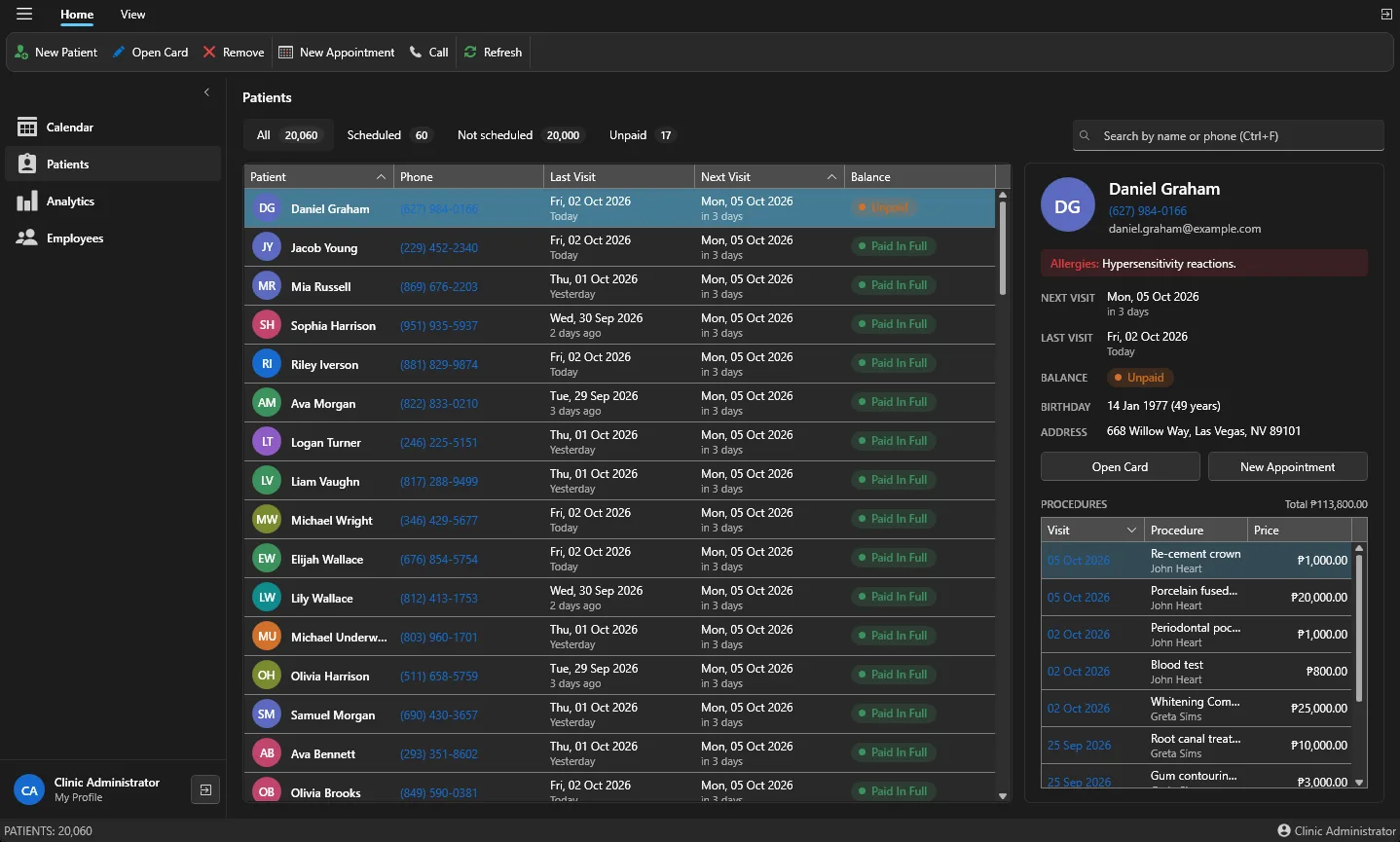Click the Call phone toolbar button
This screenshot has height=842, width=1400.
[x=429, y=53]
